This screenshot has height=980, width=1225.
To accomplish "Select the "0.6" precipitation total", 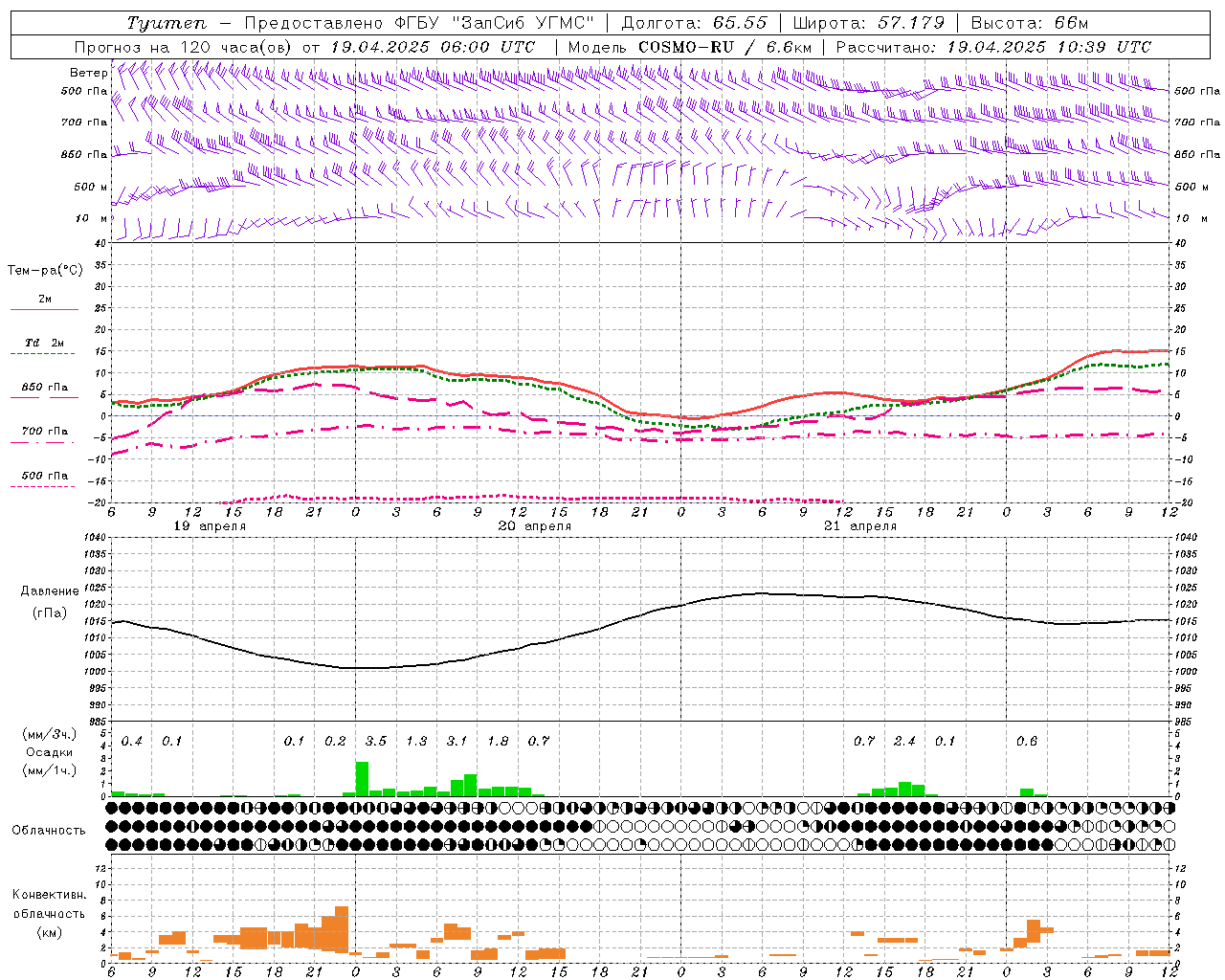I will click(x=1027, y=742).
